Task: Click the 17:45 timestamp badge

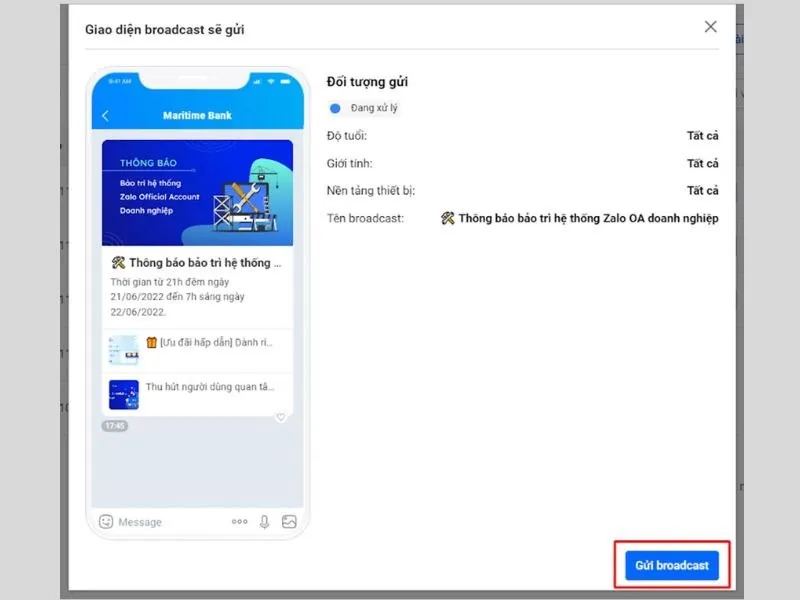Action: pyautogui.click(x=115, y=426)
